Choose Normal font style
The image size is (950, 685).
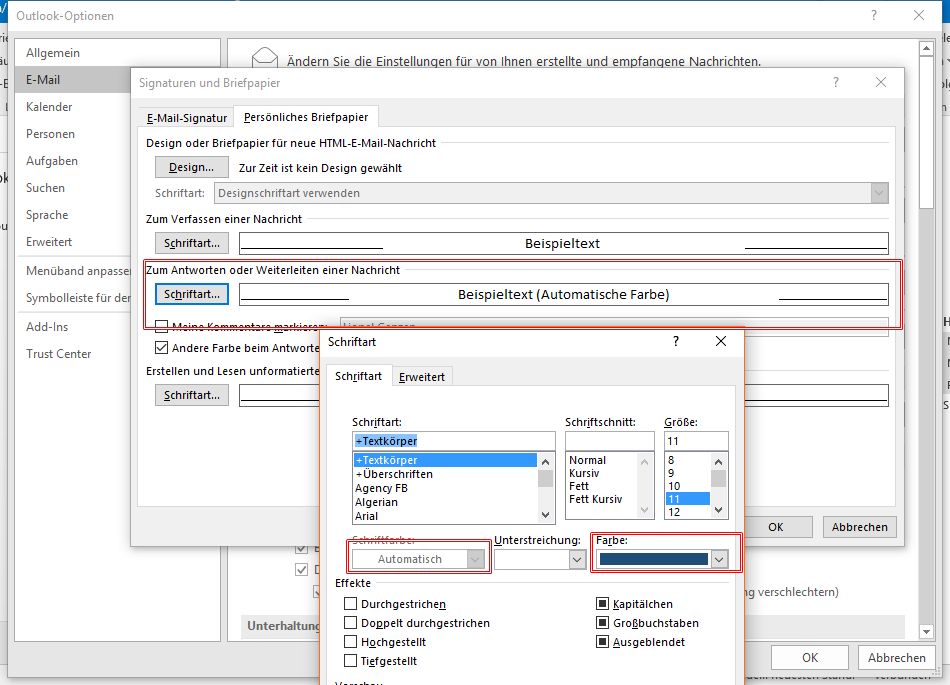click(x=587, y=460)
